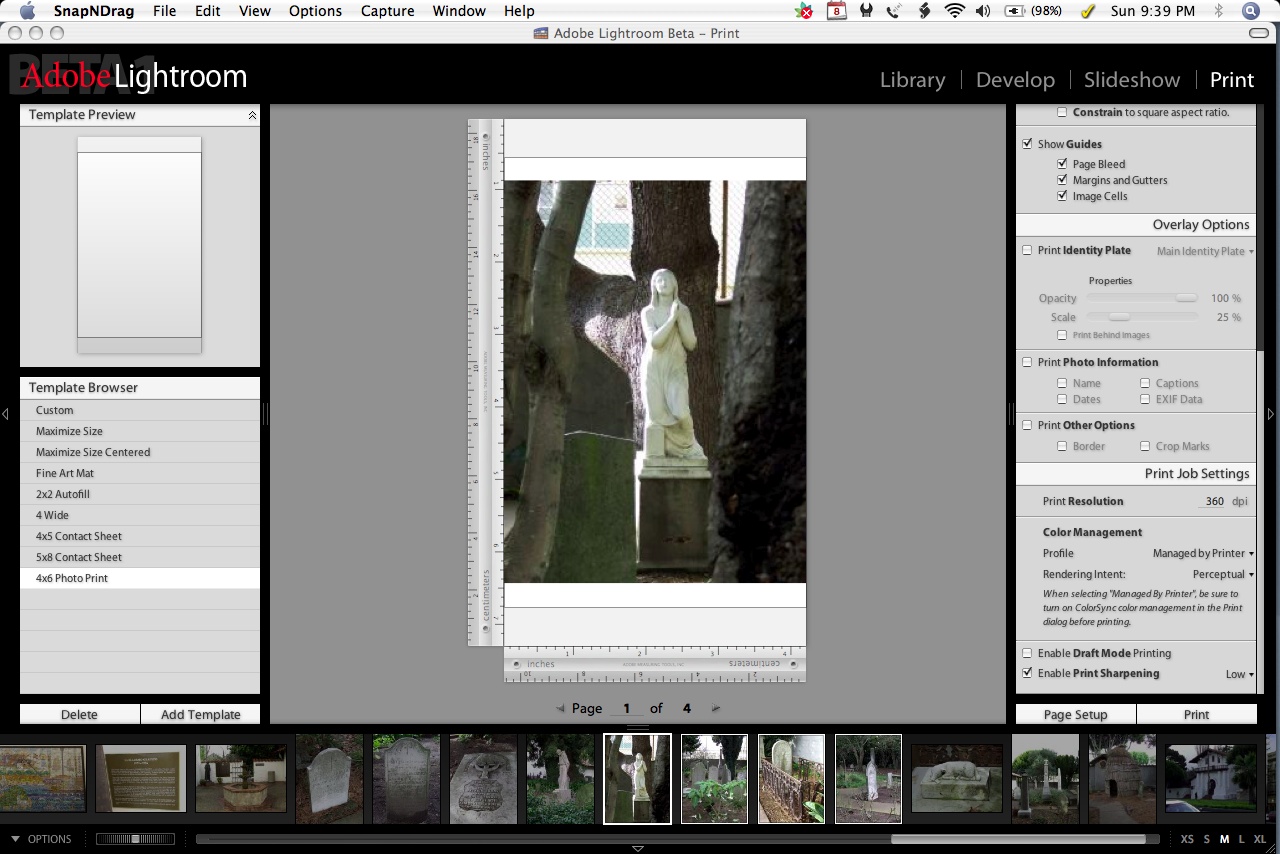Switch to the Develop module

pyautogui.click(x=1015, y=80)
